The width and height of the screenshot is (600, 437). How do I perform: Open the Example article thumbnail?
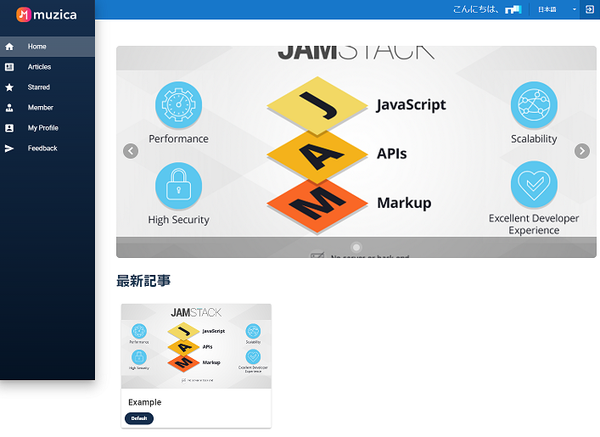196,346
